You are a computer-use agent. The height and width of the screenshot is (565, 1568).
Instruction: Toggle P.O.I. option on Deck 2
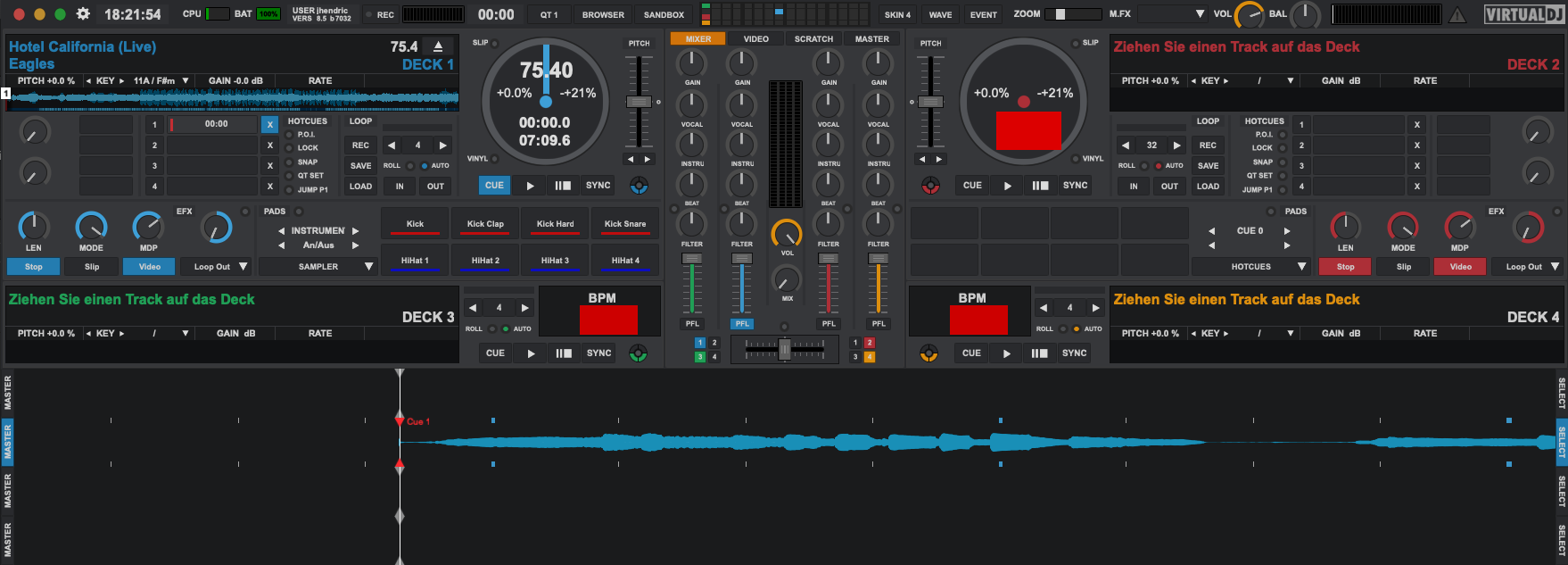point(1283,135)
